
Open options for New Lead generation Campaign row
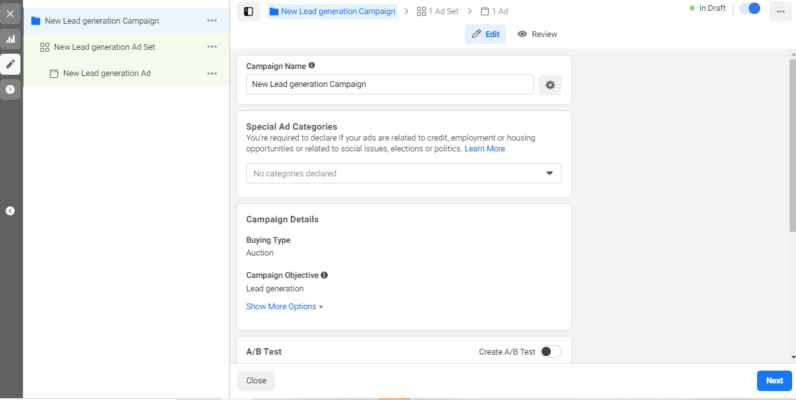(212, 21)
